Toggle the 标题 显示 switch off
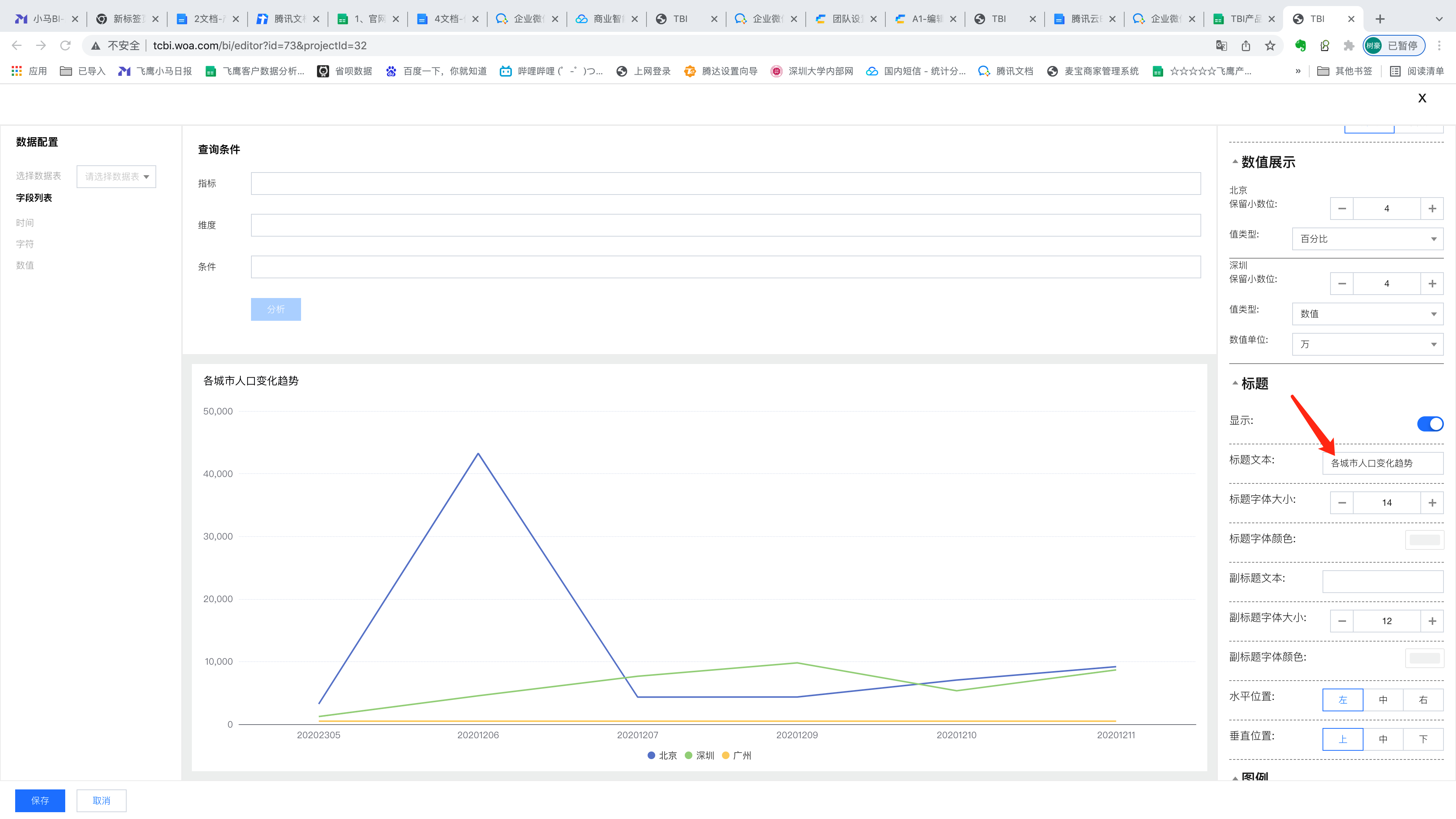The height and width of the screenshot is (819, 1456). (x=1429, y=424)
